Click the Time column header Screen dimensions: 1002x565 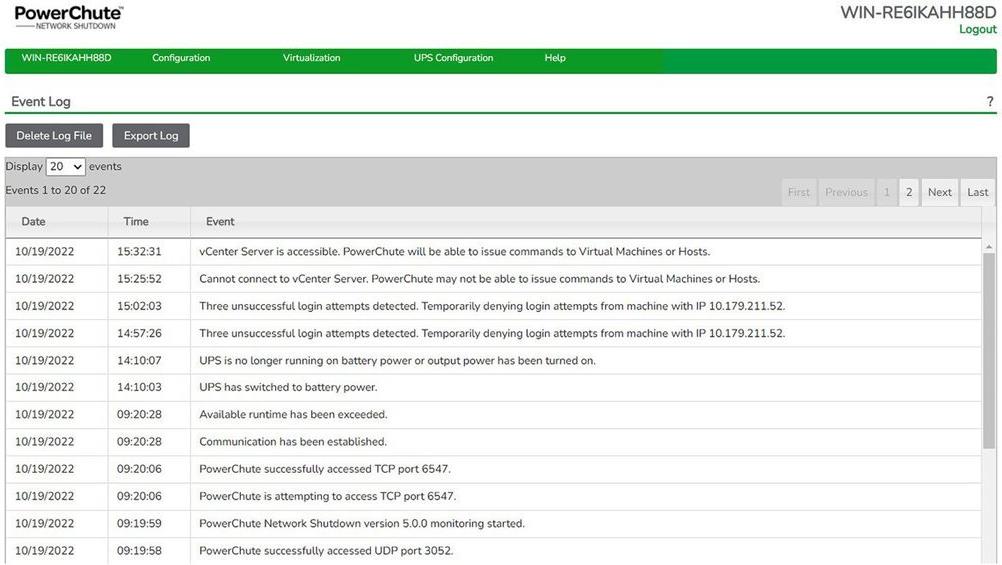pyautogui.click(x=136, y=222)
